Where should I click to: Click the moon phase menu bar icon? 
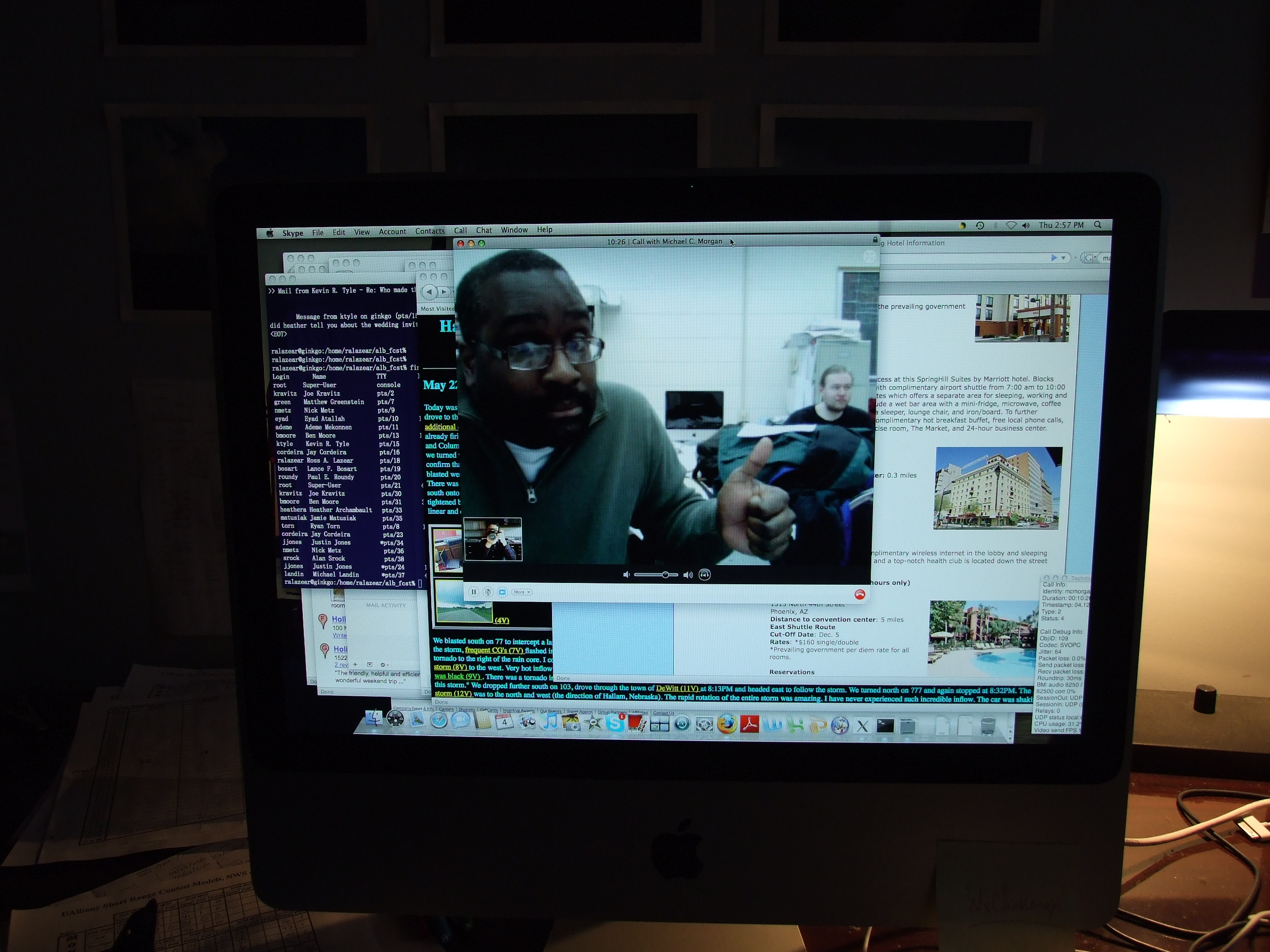pyautogui.click(x=963, y=226)
